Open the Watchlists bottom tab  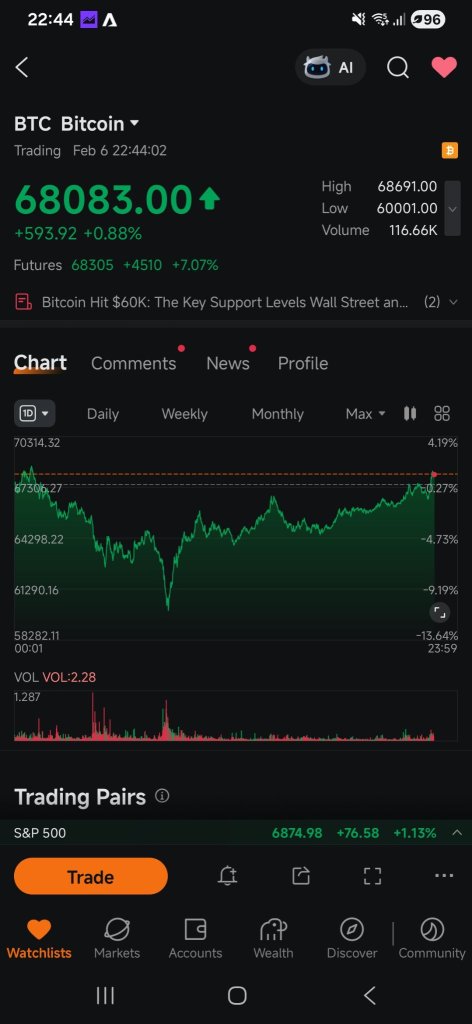pos(39,938)
